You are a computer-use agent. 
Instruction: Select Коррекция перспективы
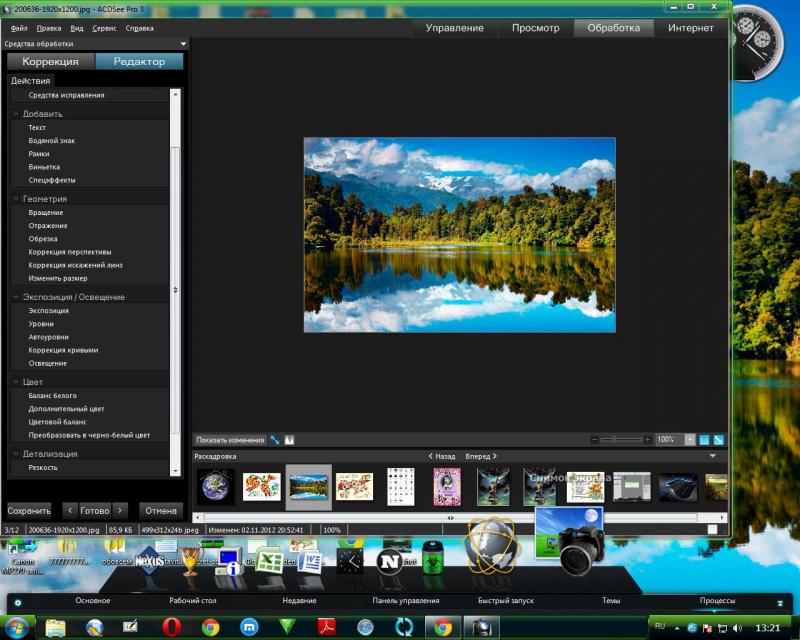(70, 252)
